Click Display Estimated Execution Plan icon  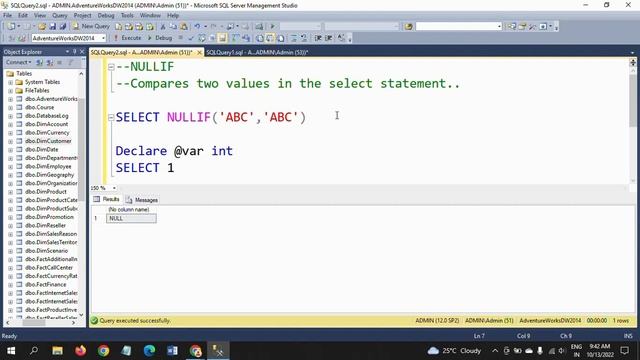pos(202,38)
